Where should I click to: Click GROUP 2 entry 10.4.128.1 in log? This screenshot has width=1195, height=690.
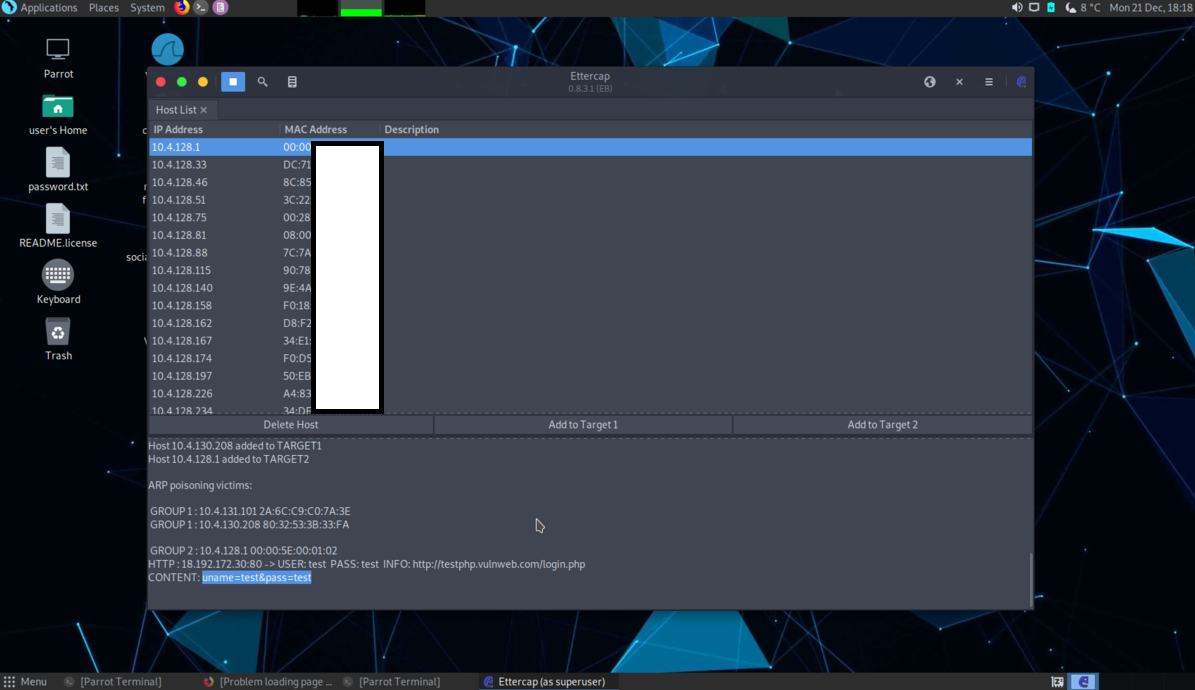click(243, 550)
